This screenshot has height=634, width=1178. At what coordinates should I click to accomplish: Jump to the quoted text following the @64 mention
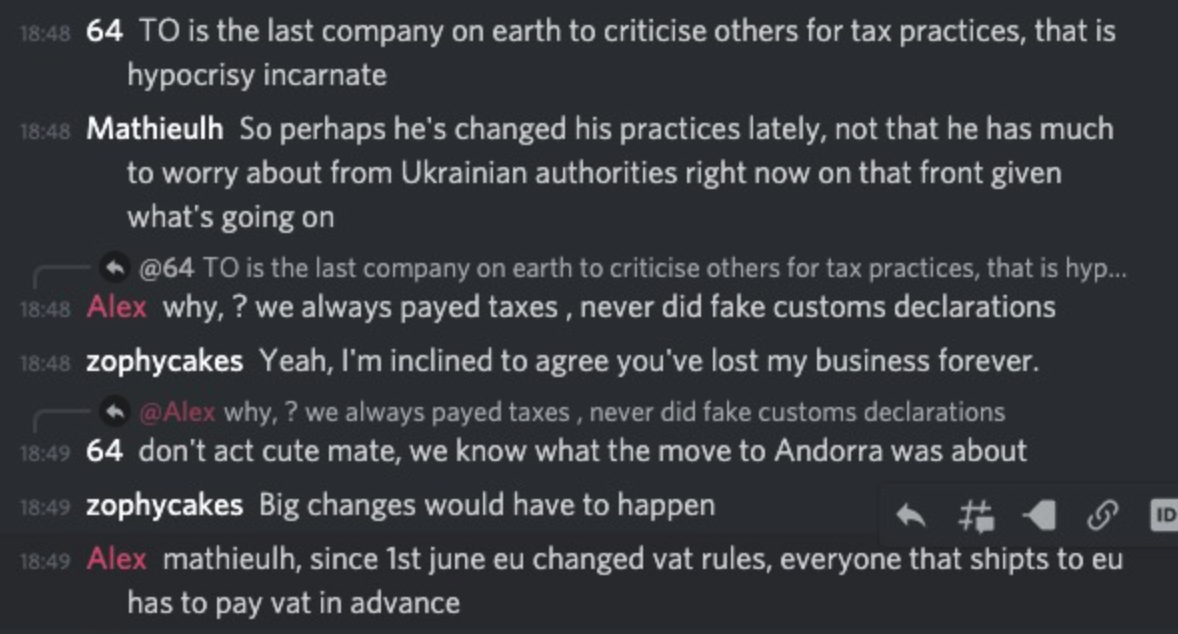click(x=660, y=268)
